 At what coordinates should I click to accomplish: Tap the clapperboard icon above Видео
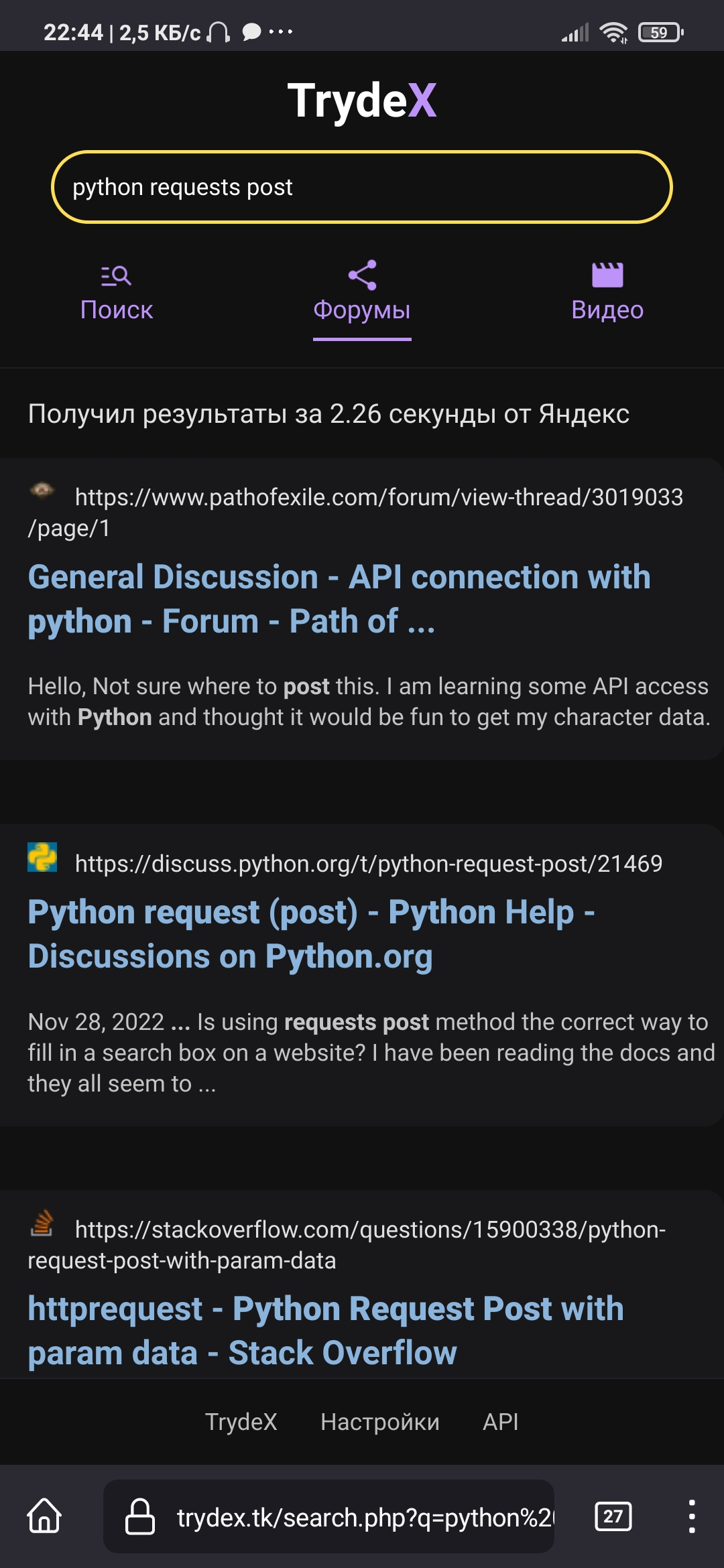click(x=607, y=275)
